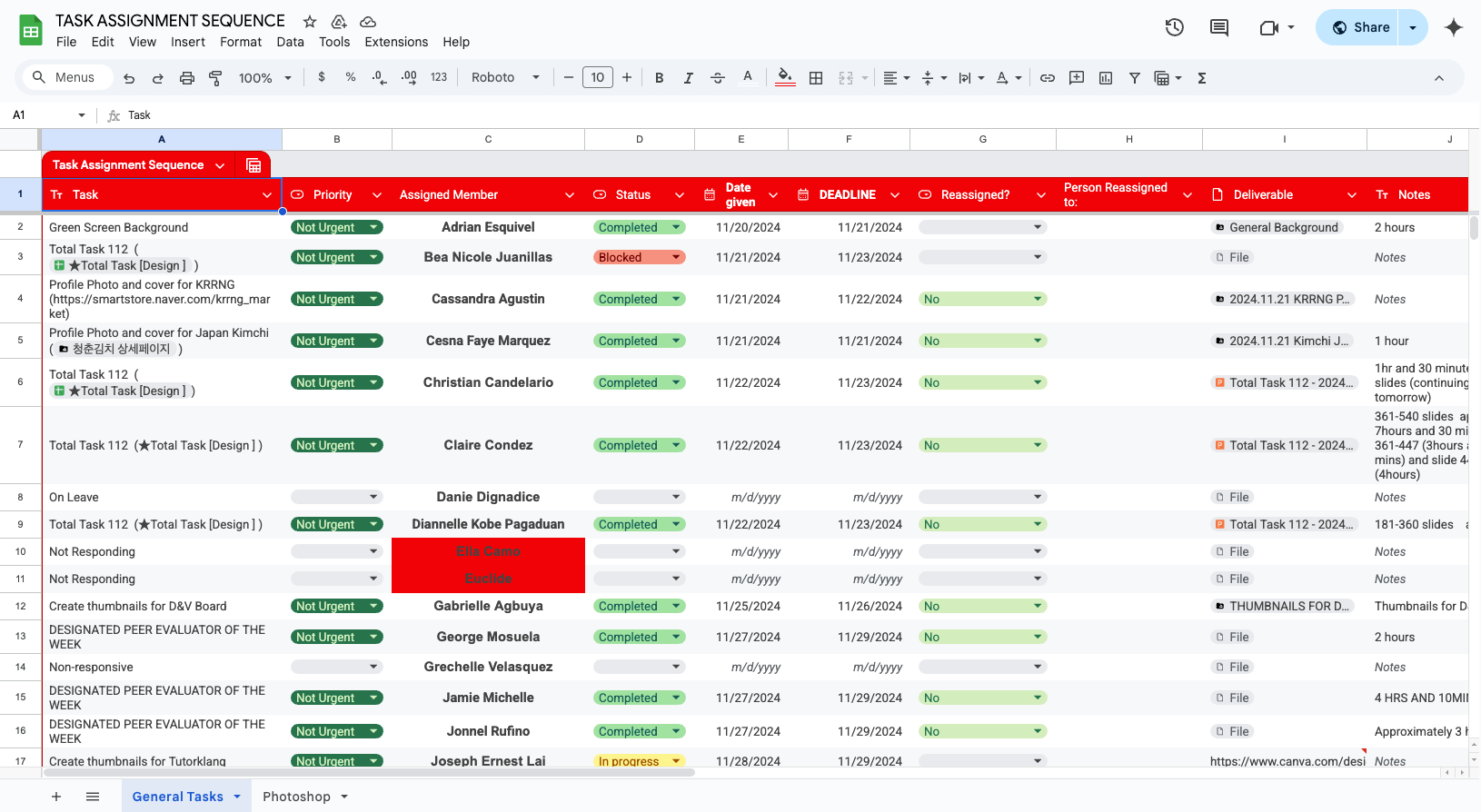Toggle bold formatting
This screenshot has width=1481, height=812.
[x=660, y=78]
